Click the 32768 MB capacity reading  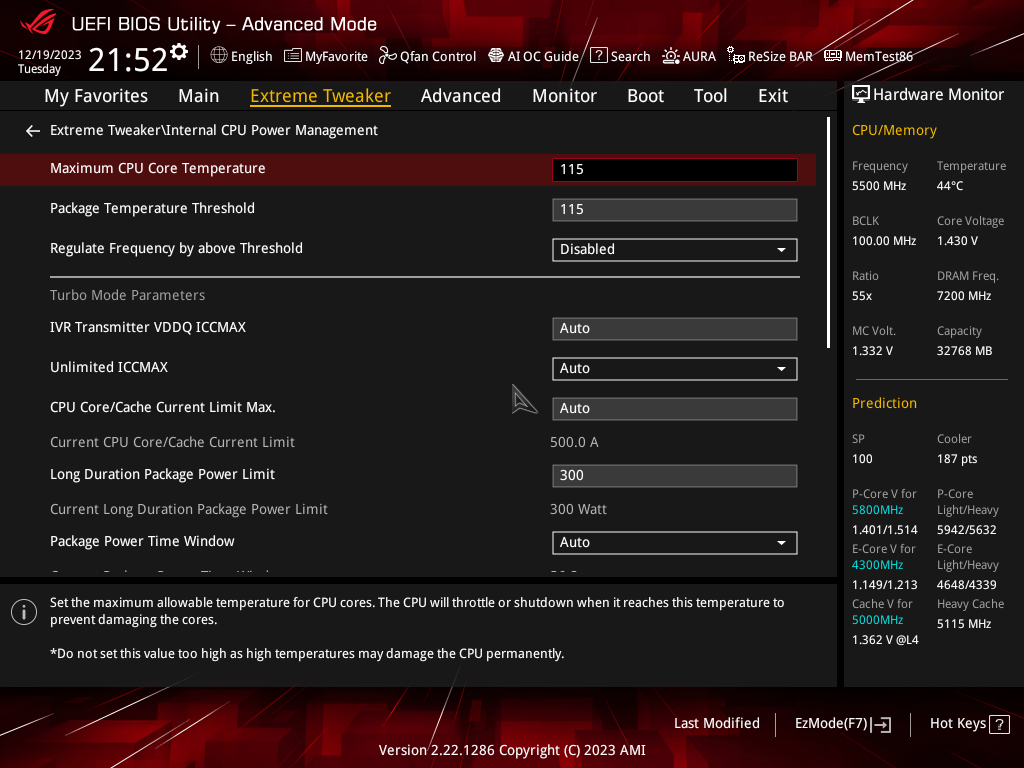[964, 351]
